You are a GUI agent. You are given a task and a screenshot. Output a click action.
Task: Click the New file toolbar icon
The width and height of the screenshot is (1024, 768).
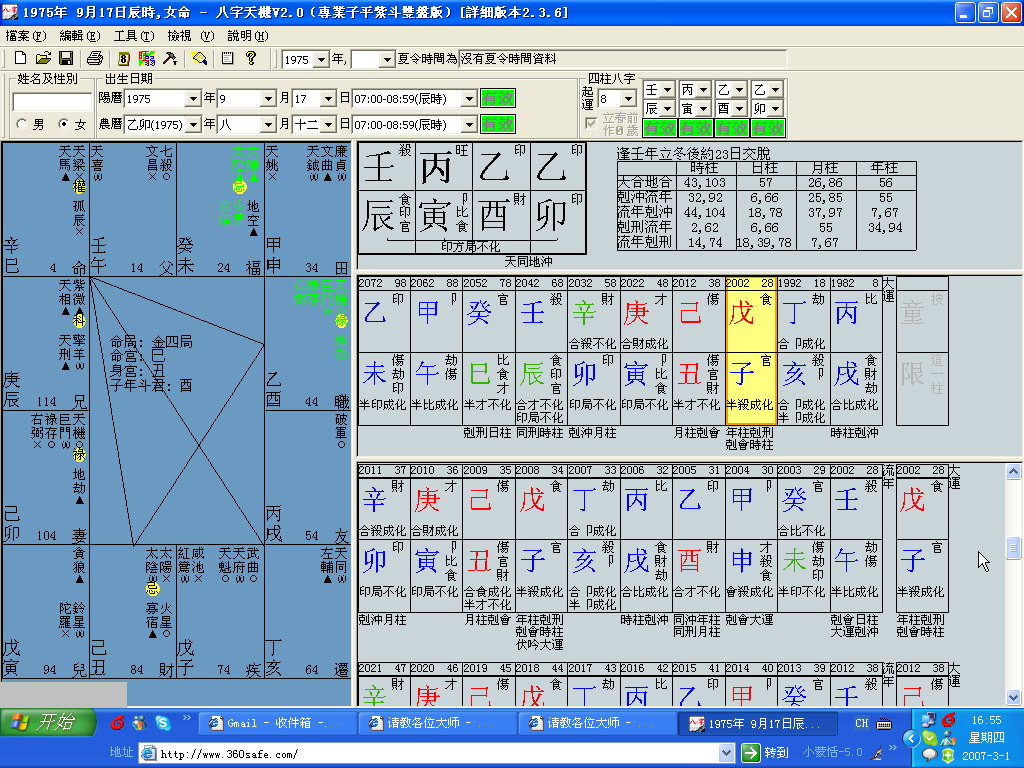click(19, 58)
